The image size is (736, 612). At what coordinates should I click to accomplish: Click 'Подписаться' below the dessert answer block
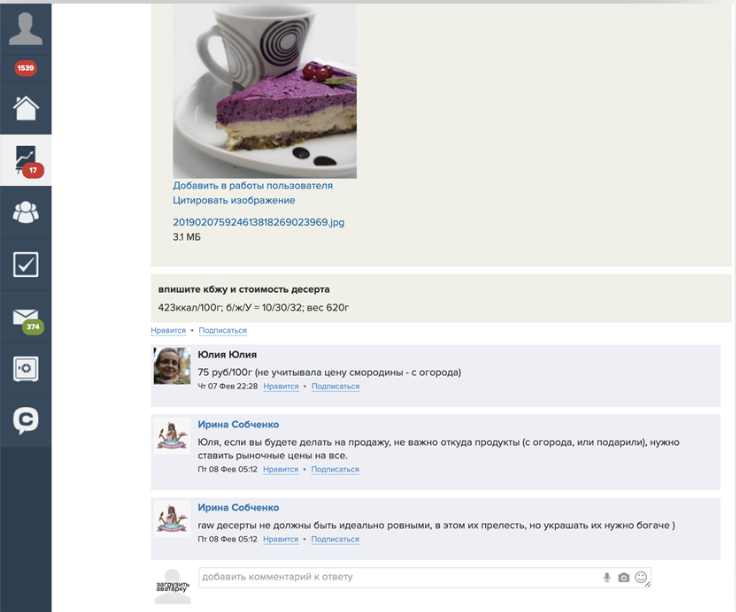click(222, 330)
